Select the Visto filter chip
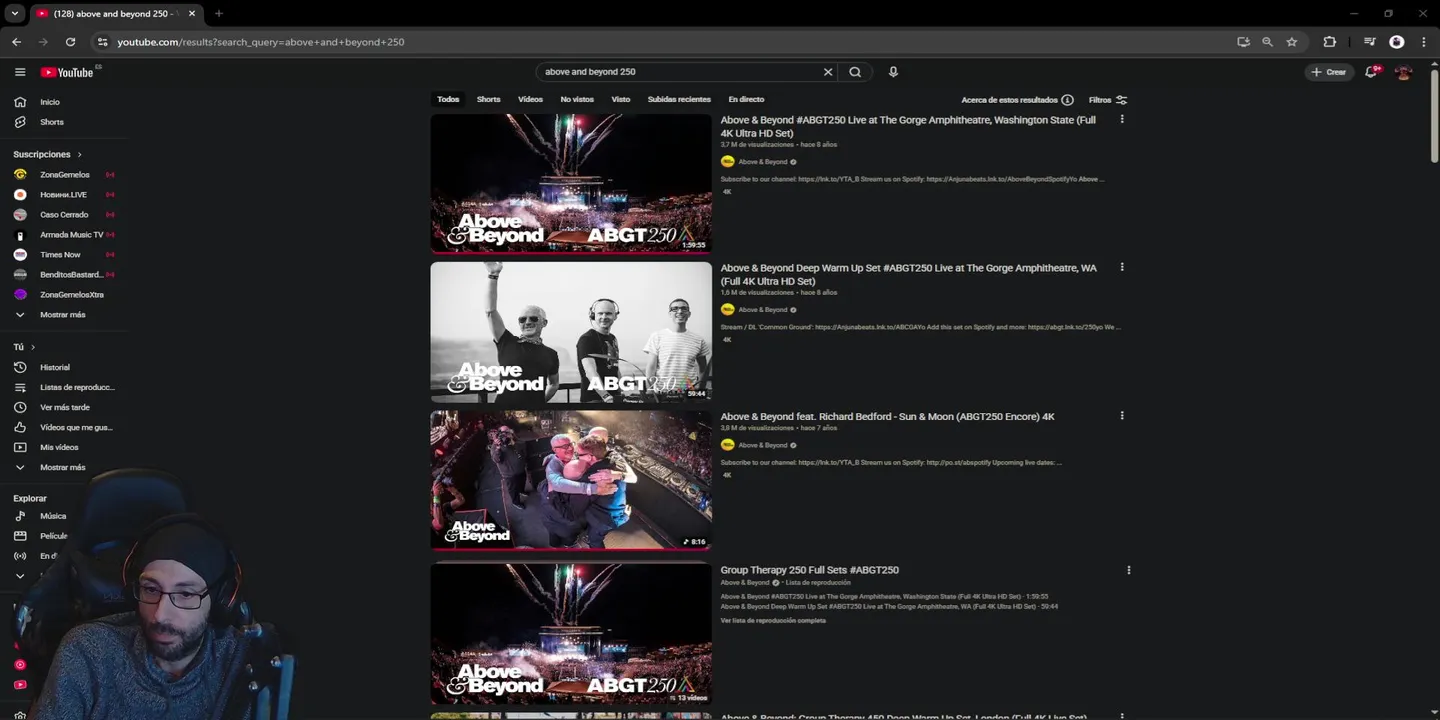This screenshot has width=1440, height=720. click(621, 99)
